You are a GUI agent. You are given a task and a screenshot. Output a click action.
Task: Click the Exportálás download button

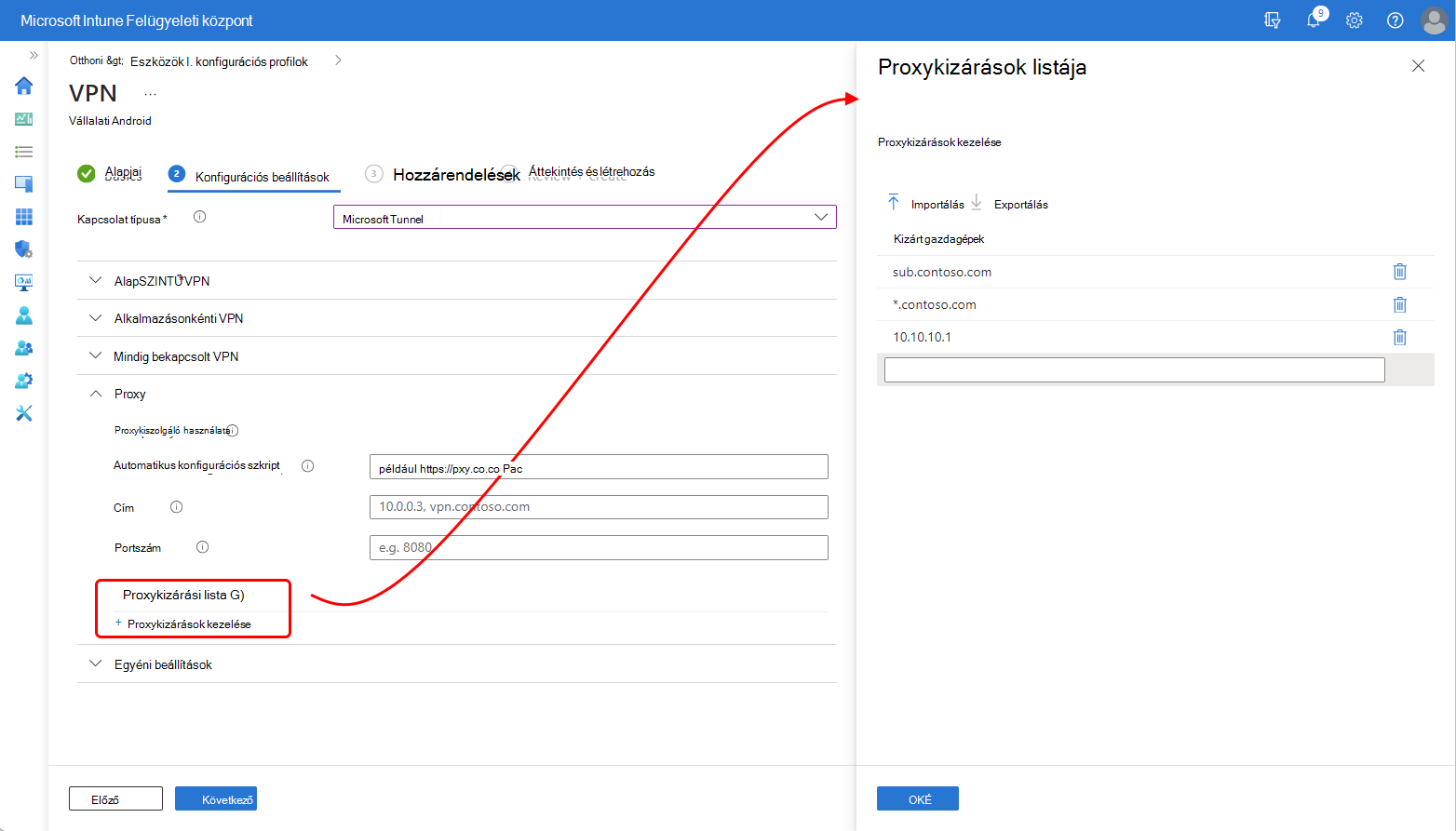(x=1009, y=204)
